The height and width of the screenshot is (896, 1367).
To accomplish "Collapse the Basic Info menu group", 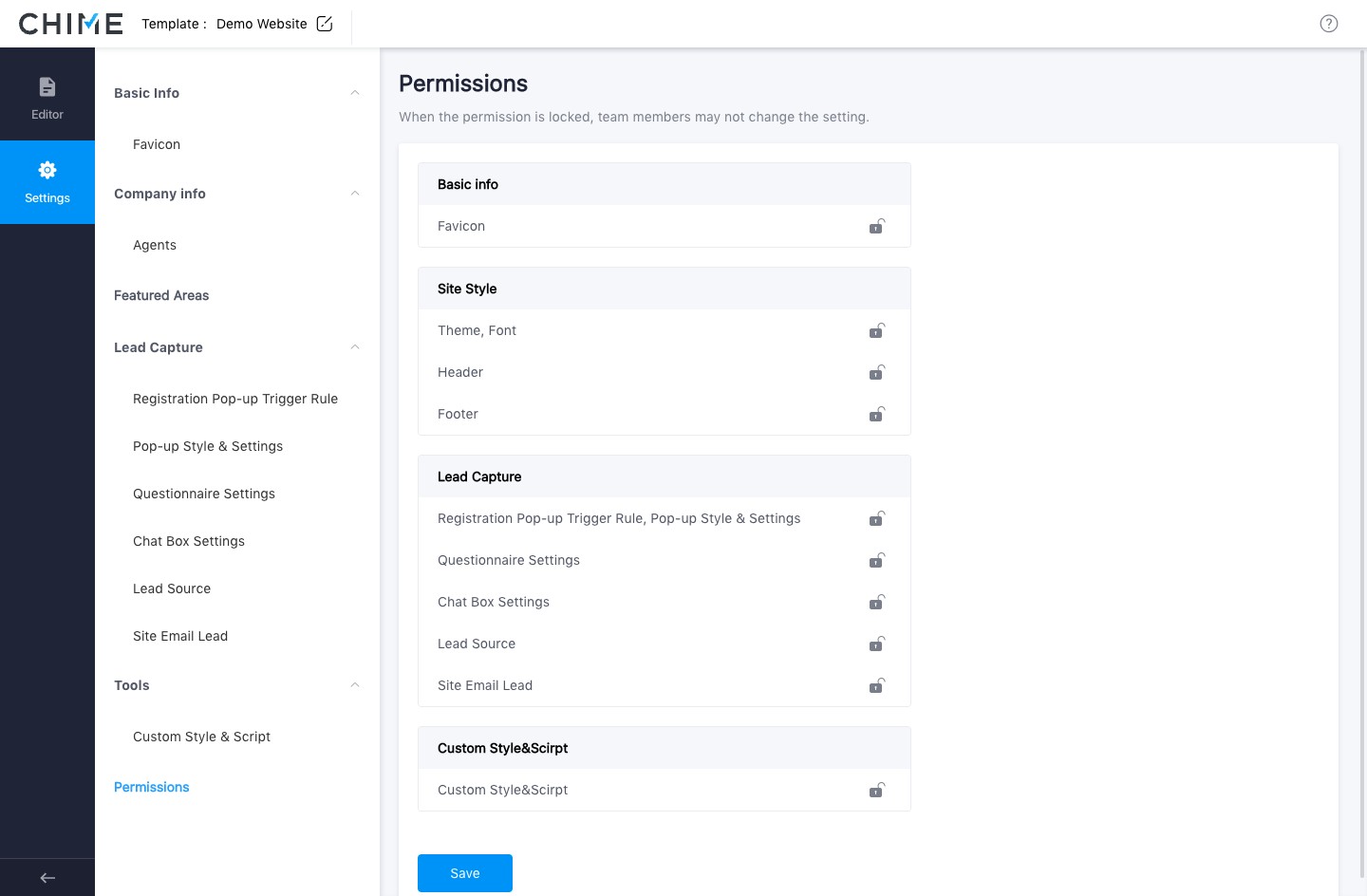I will (355, 93).
